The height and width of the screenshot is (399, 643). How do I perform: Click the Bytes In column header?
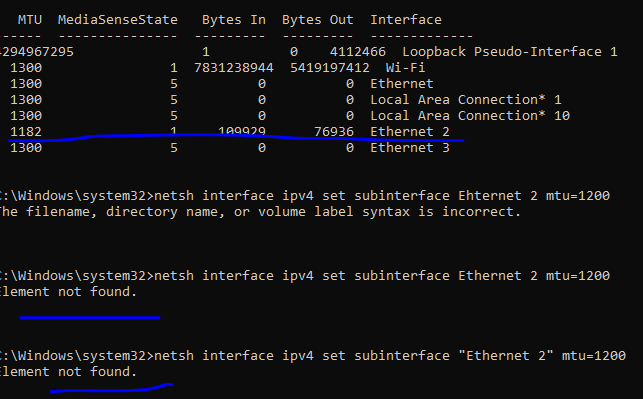234,20
